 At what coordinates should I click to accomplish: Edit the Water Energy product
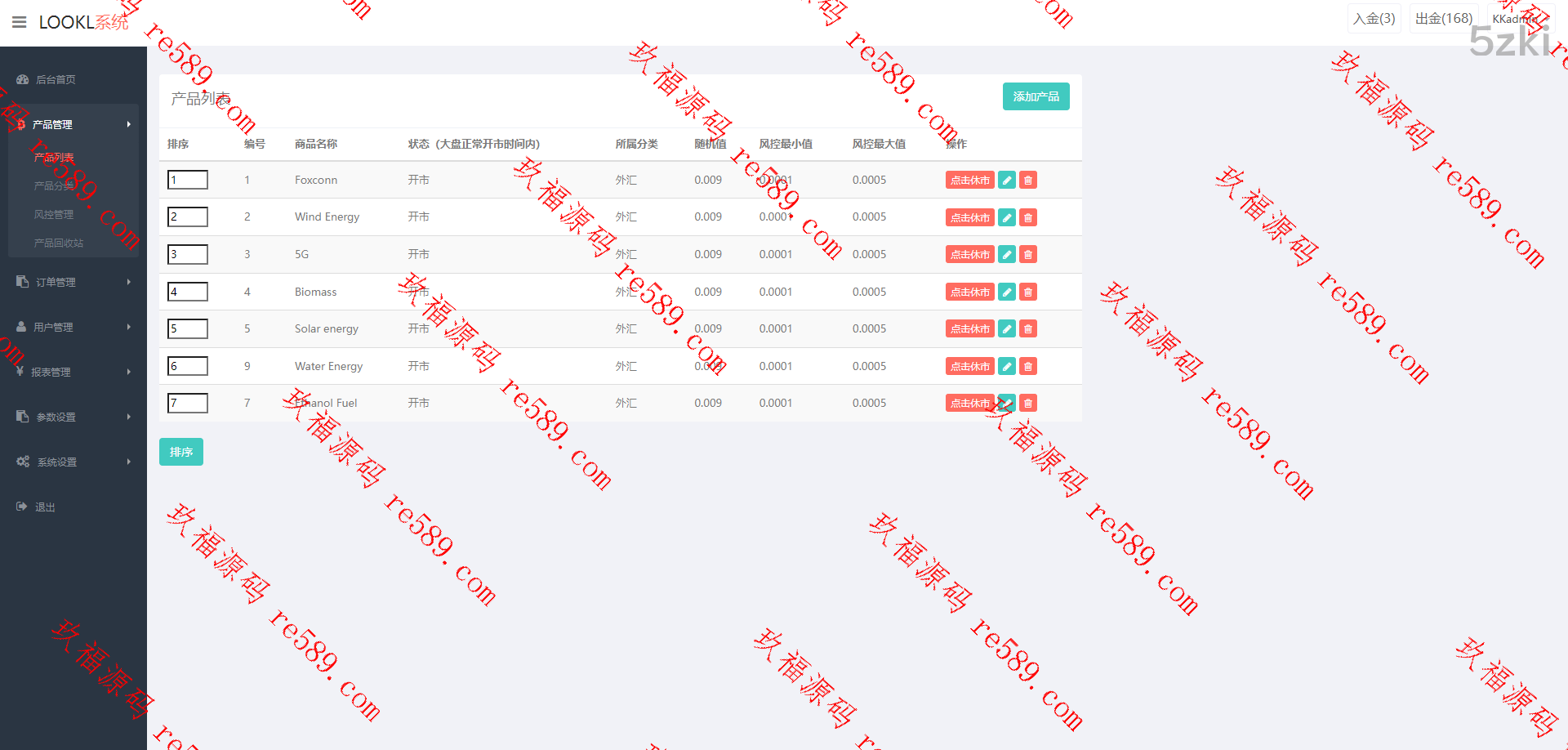pyautogui.click(x=1007, y=367)
